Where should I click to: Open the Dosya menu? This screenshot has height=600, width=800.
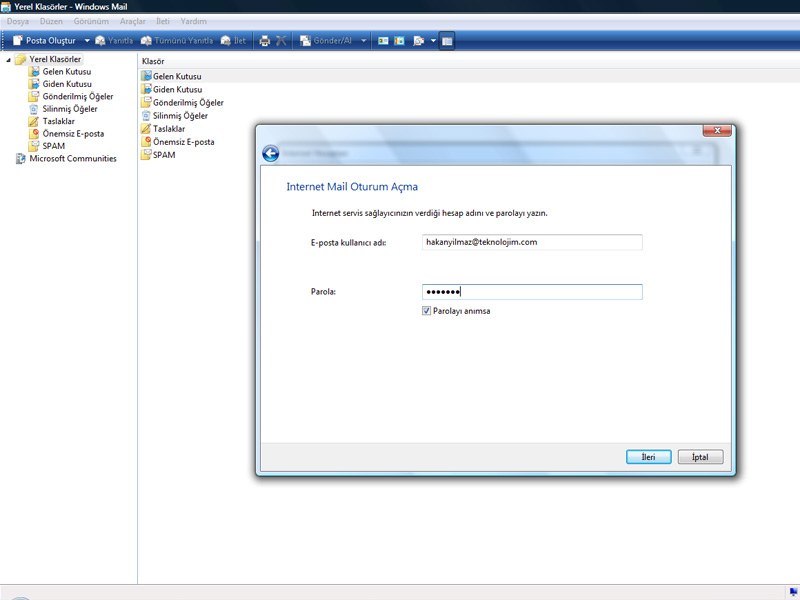point(18,21)
